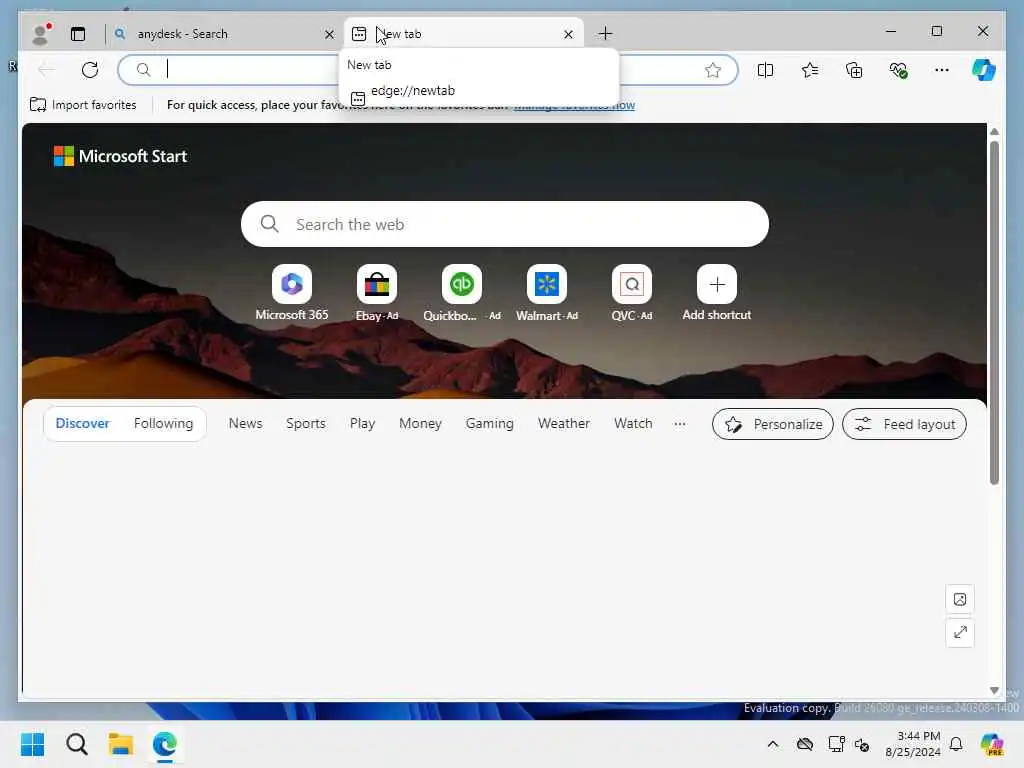
Task: Open the Watch category
Action: pyautogui.click(x=633, y=423)
